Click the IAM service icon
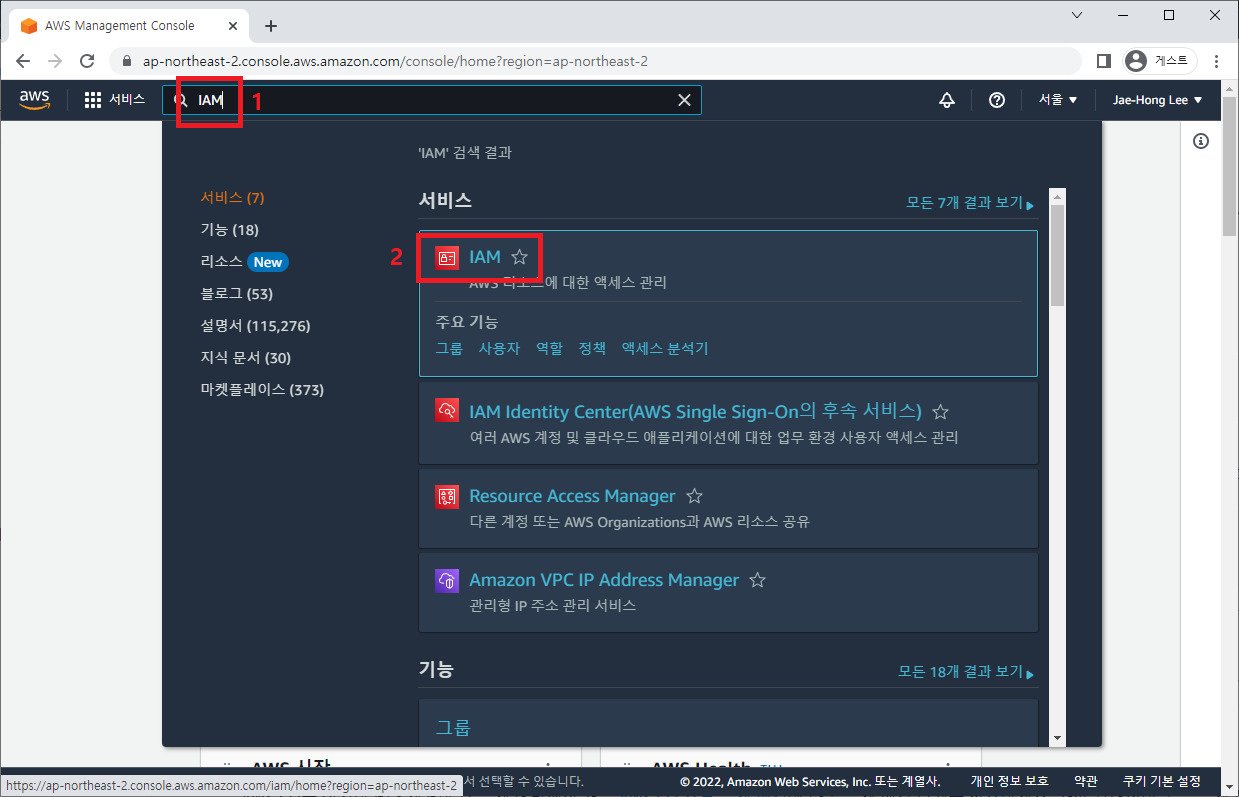 coord(447,258)
